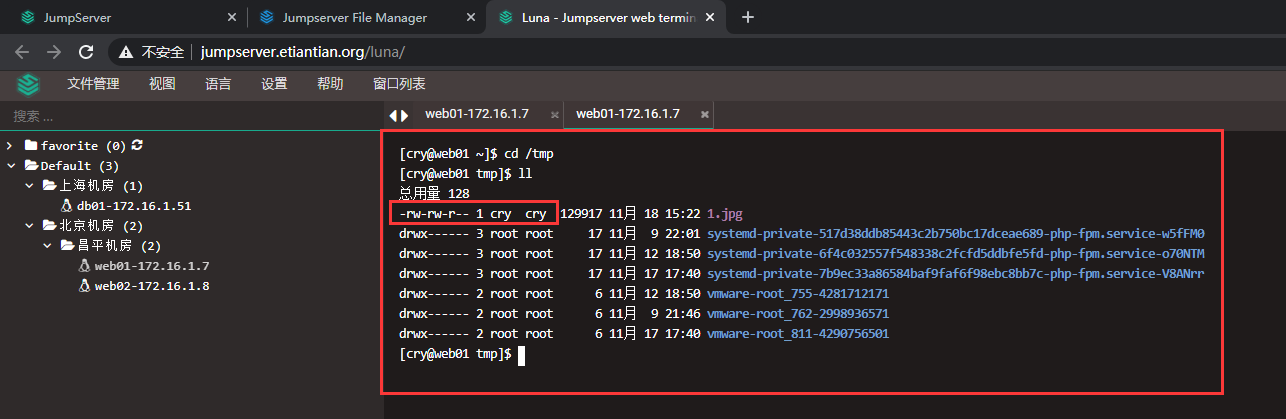Click the 129917 file size value
The image size is (1286, 419).
click(x=581, y=213)
